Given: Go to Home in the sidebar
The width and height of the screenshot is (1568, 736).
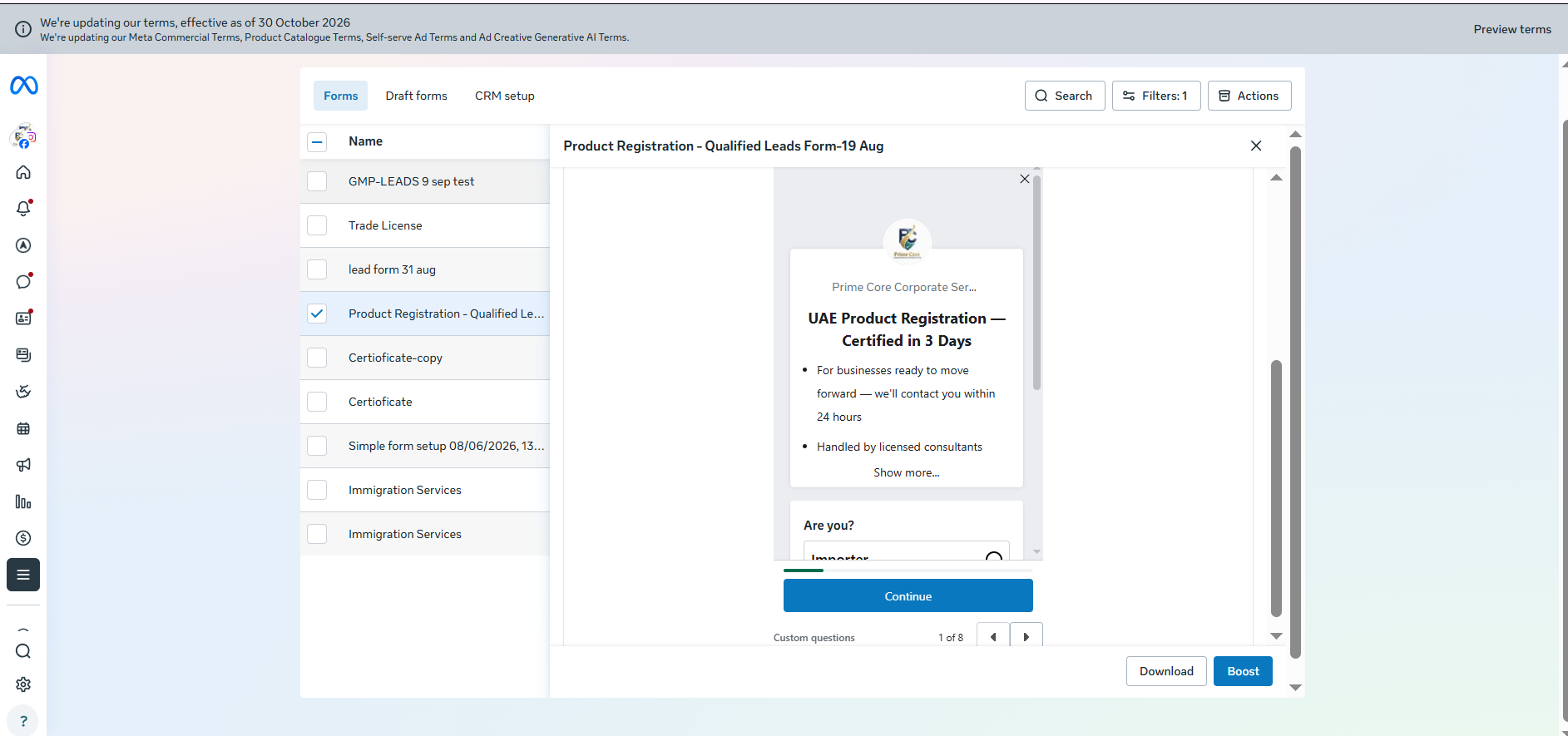Looking at the screenshot, I should 23,172.
